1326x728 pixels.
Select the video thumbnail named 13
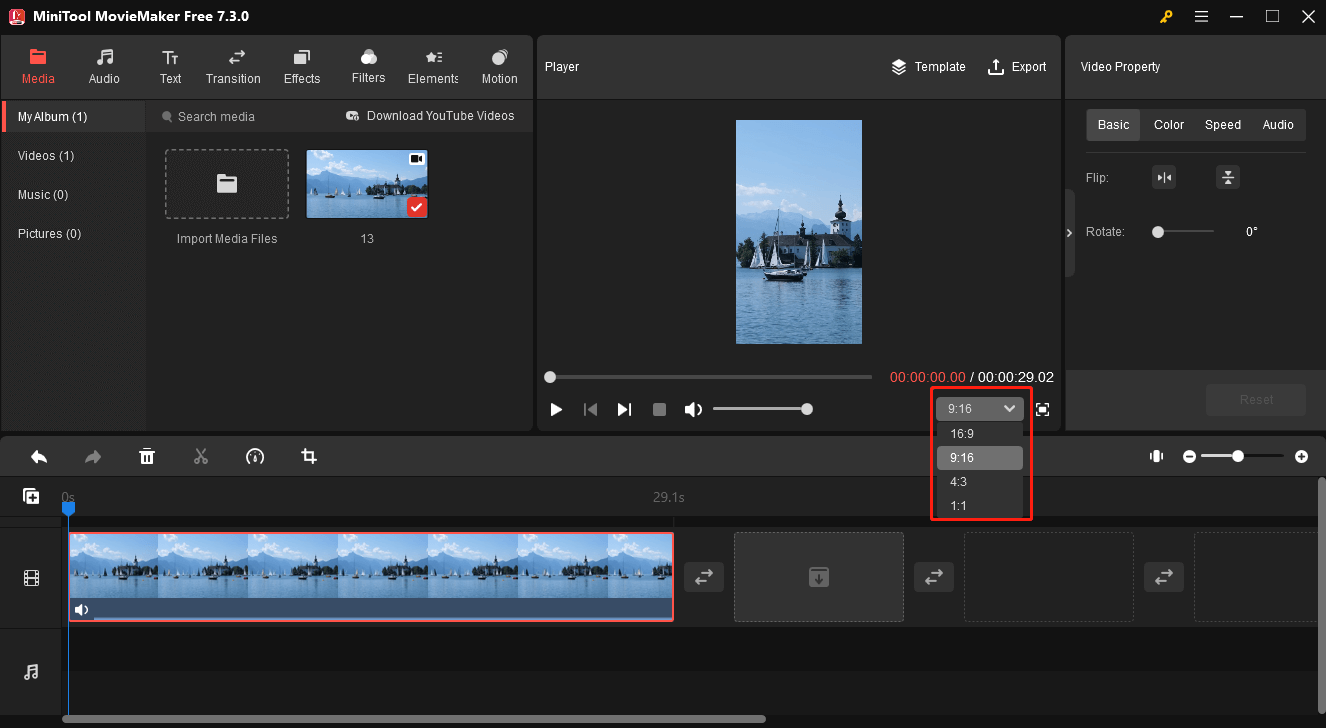coord(367,184)
